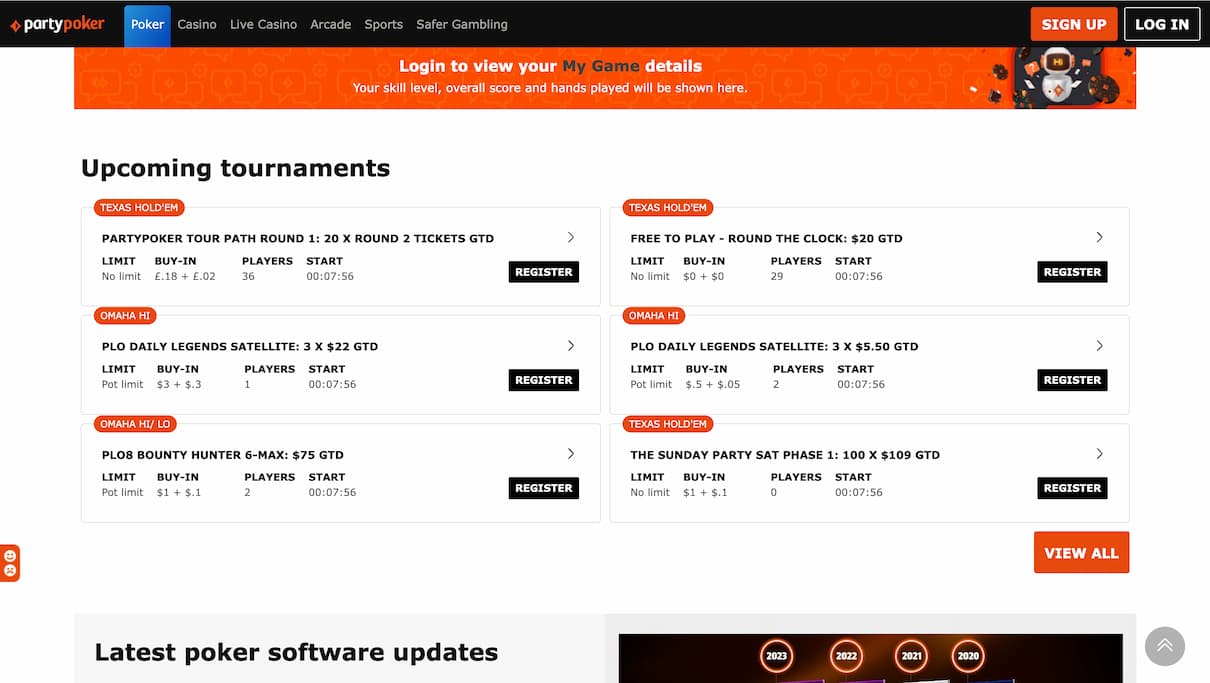Open the Casino menu item
Viewport: 1210px width, 683px height.
(197, 24)
